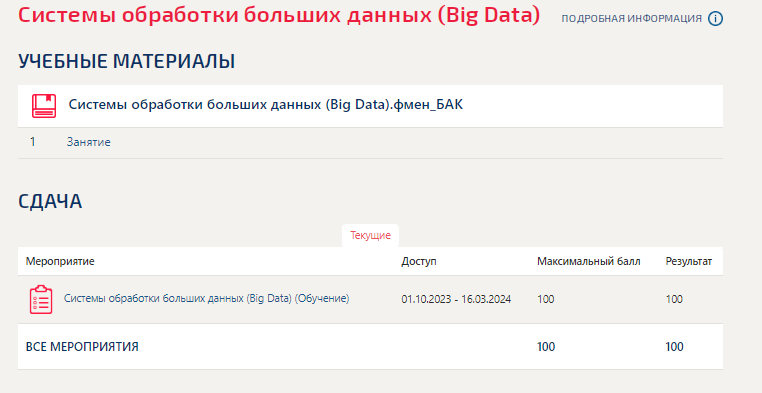The width and height of the screenshot is (762, 393).
Task: Click the Мероприятие column header
Action: pos(60,261)
